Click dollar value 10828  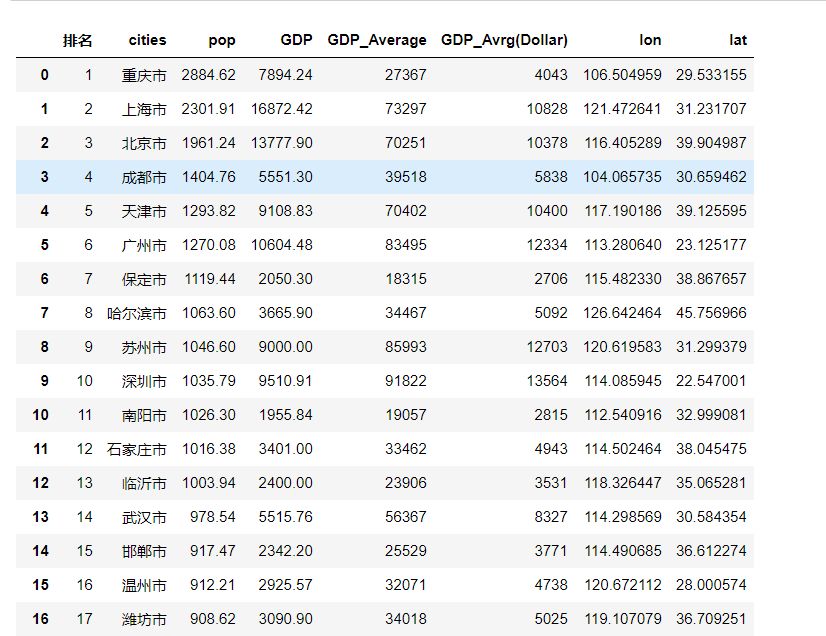coord(547,109)
